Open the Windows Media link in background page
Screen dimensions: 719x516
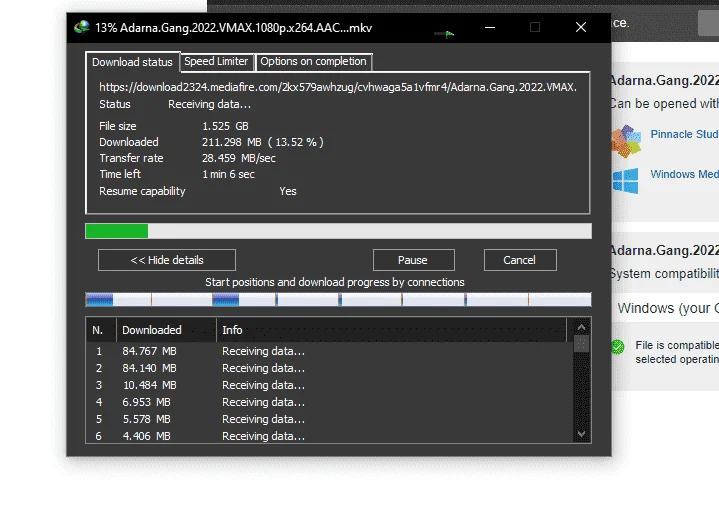tap(685, 174)
